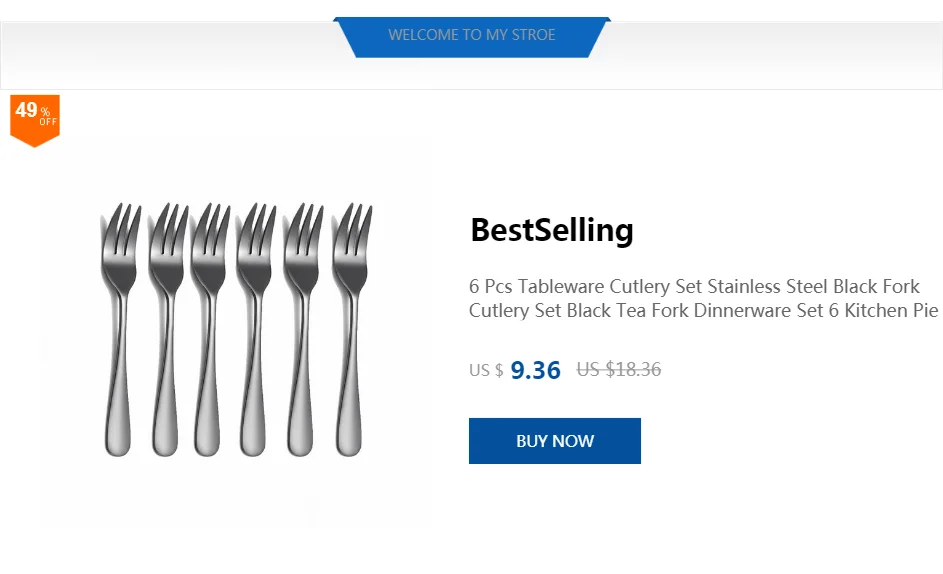
Task: Click the fifth fork from the left
Action: 303,330
